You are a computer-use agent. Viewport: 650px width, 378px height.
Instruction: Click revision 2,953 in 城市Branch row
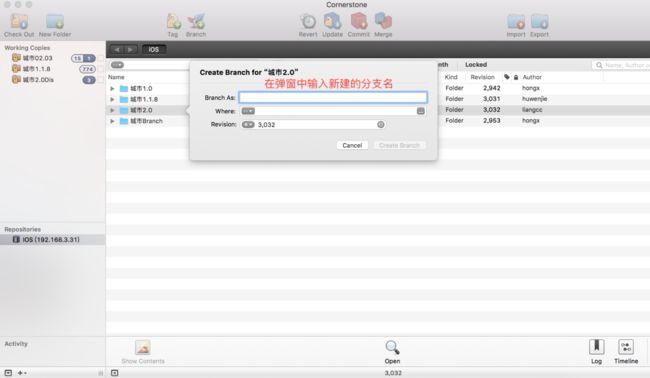coord(492,120)
